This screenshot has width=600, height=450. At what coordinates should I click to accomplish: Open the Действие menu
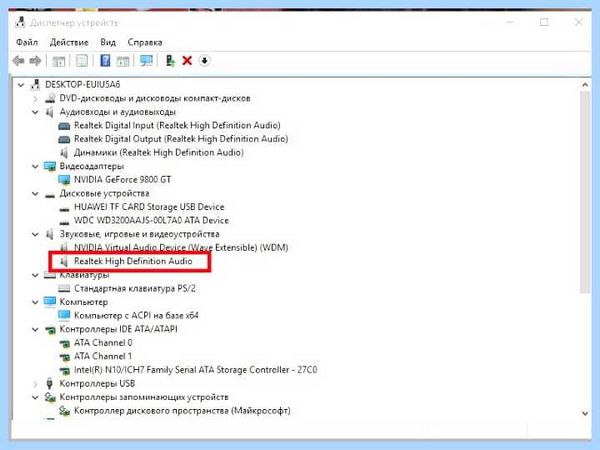[x=69, y=42]
